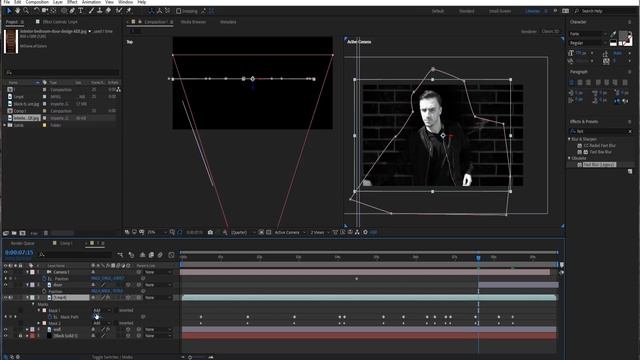This screenshot has height=360, width=640.
Task: Delete selected project item with trash icon
Action: click(46, 233)
